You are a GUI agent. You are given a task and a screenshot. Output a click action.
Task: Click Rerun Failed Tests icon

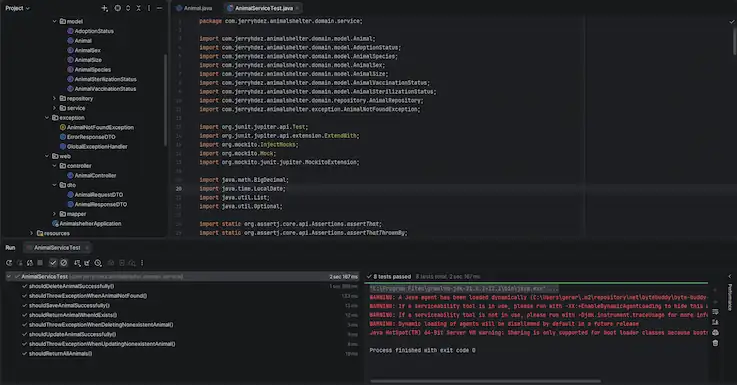click(x=19, y=263)
